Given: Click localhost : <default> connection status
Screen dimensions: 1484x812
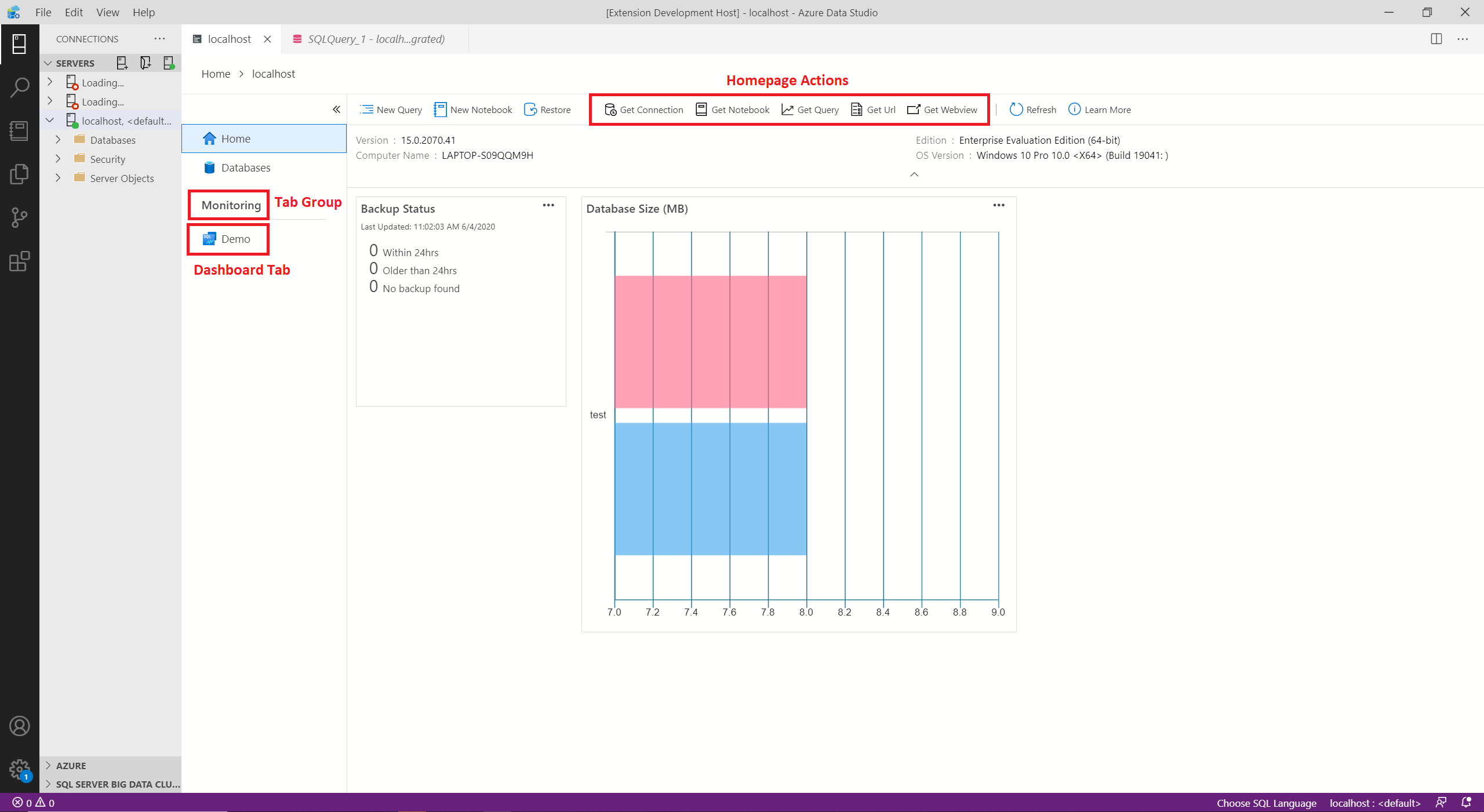Looking at the screenshot, I should pos(1375,803).
